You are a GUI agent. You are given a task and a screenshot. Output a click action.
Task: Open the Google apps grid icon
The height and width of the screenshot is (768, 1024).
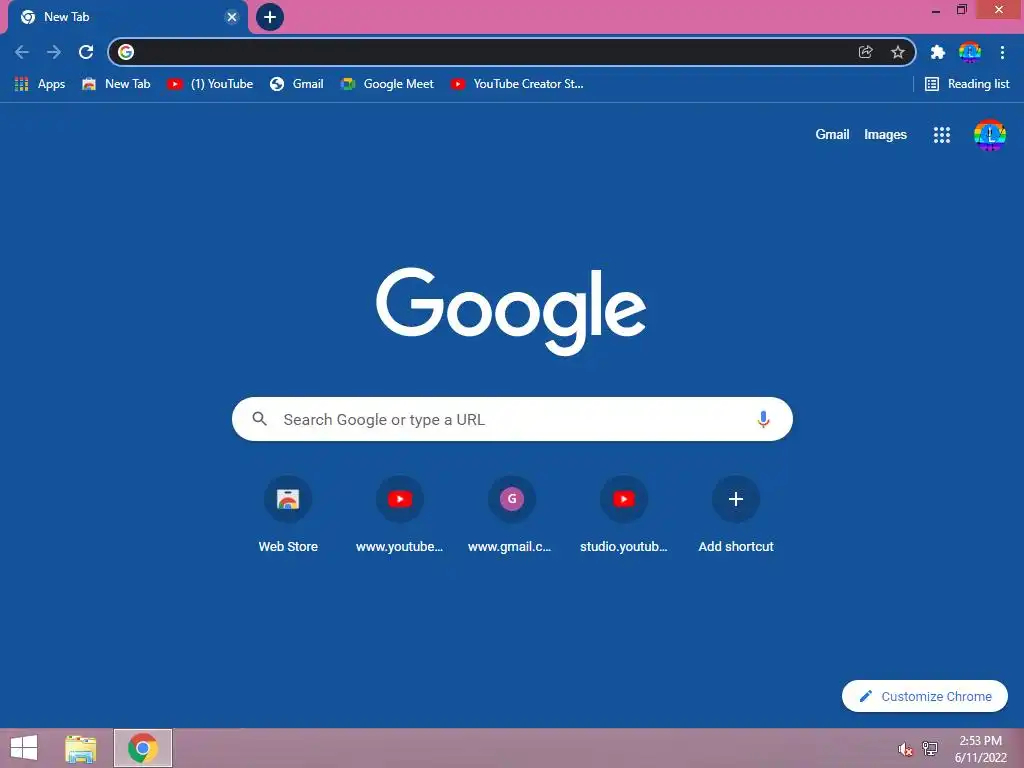click(x=942, y=135)
